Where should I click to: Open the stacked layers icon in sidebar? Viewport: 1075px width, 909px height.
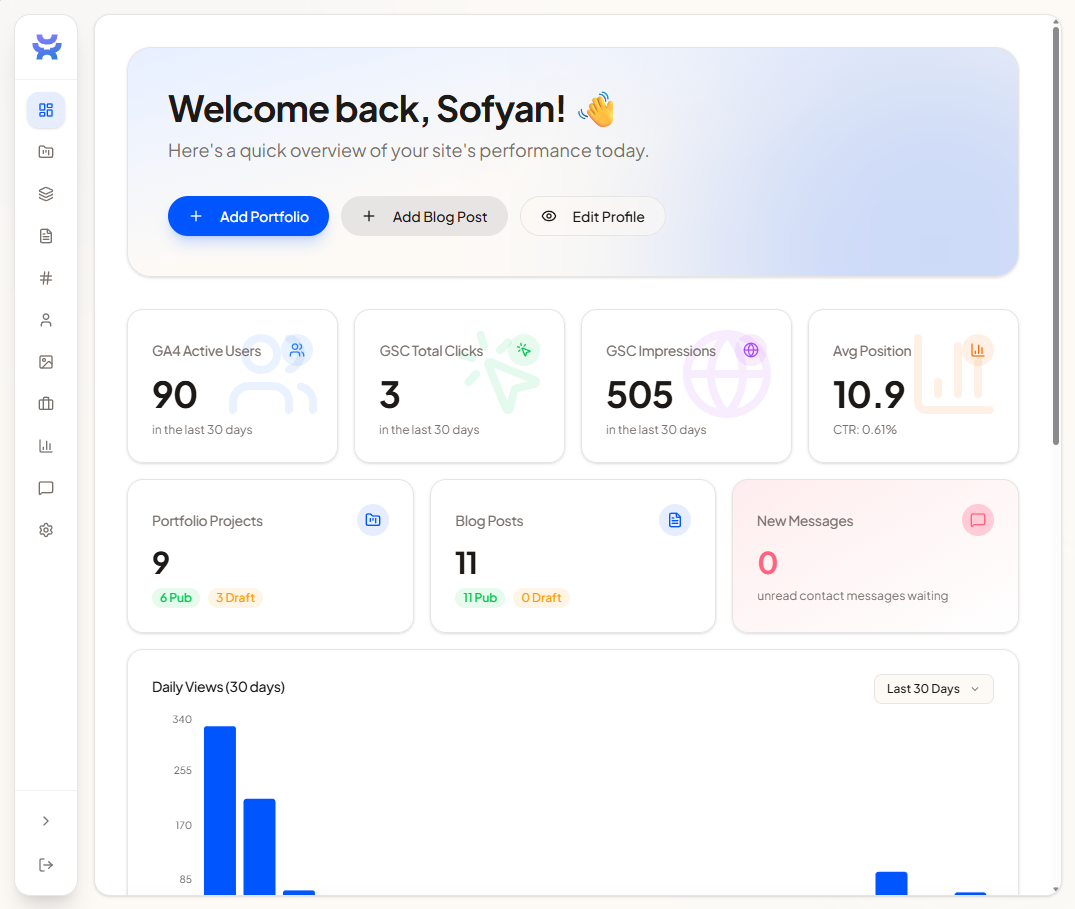[x=46, y=194]
